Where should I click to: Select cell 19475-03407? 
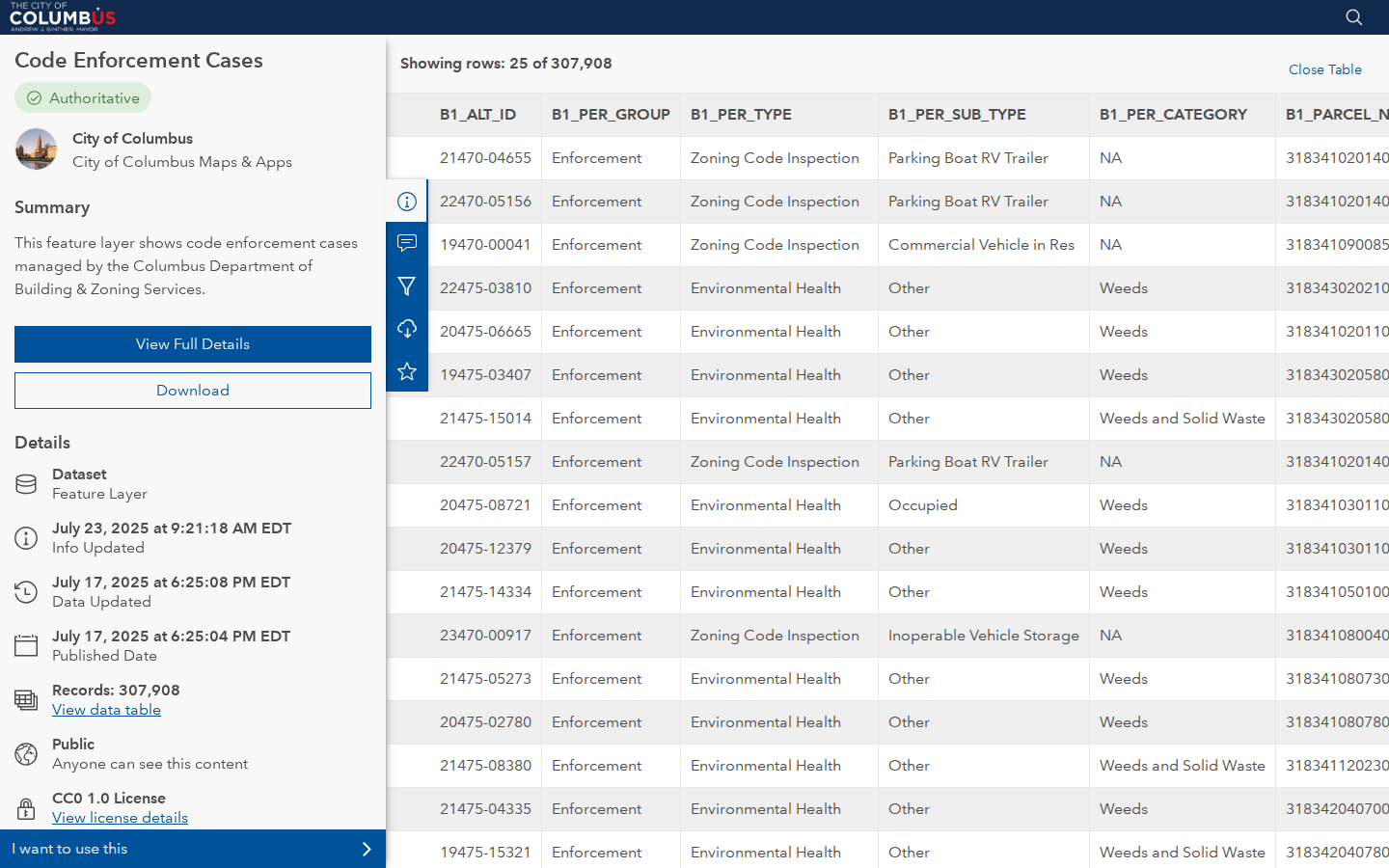tap(485, 375)
